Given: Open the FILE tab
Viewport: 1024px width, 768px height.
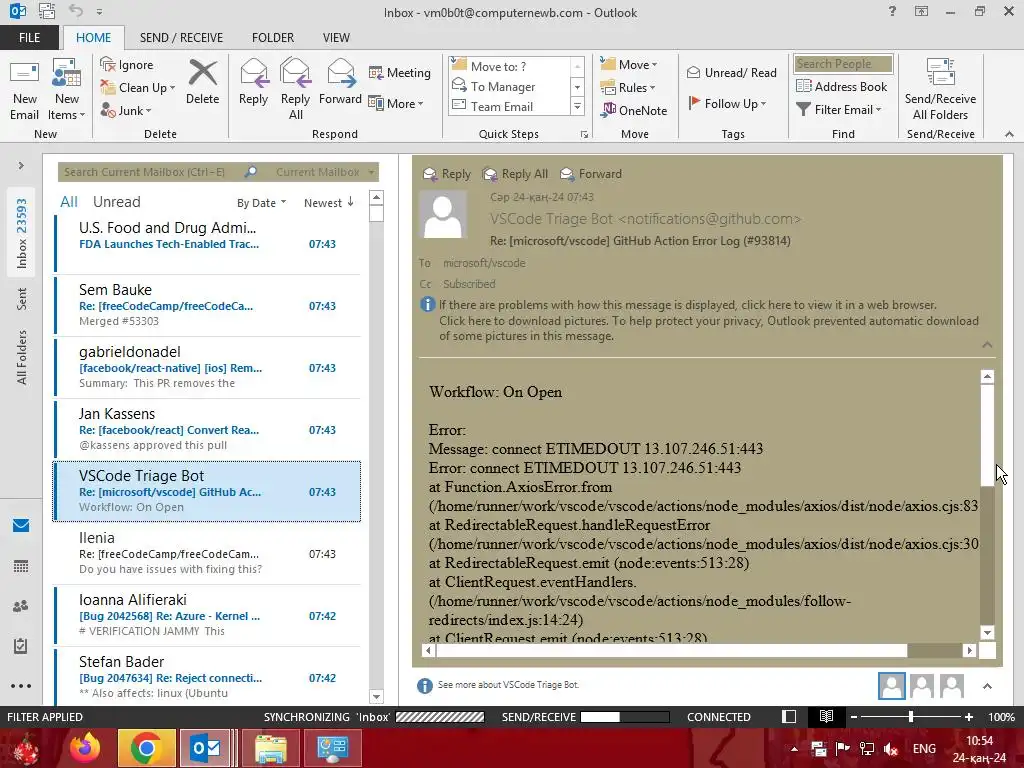Looking at the screenshot, I should pyautogui.click(x=29, y=37).
